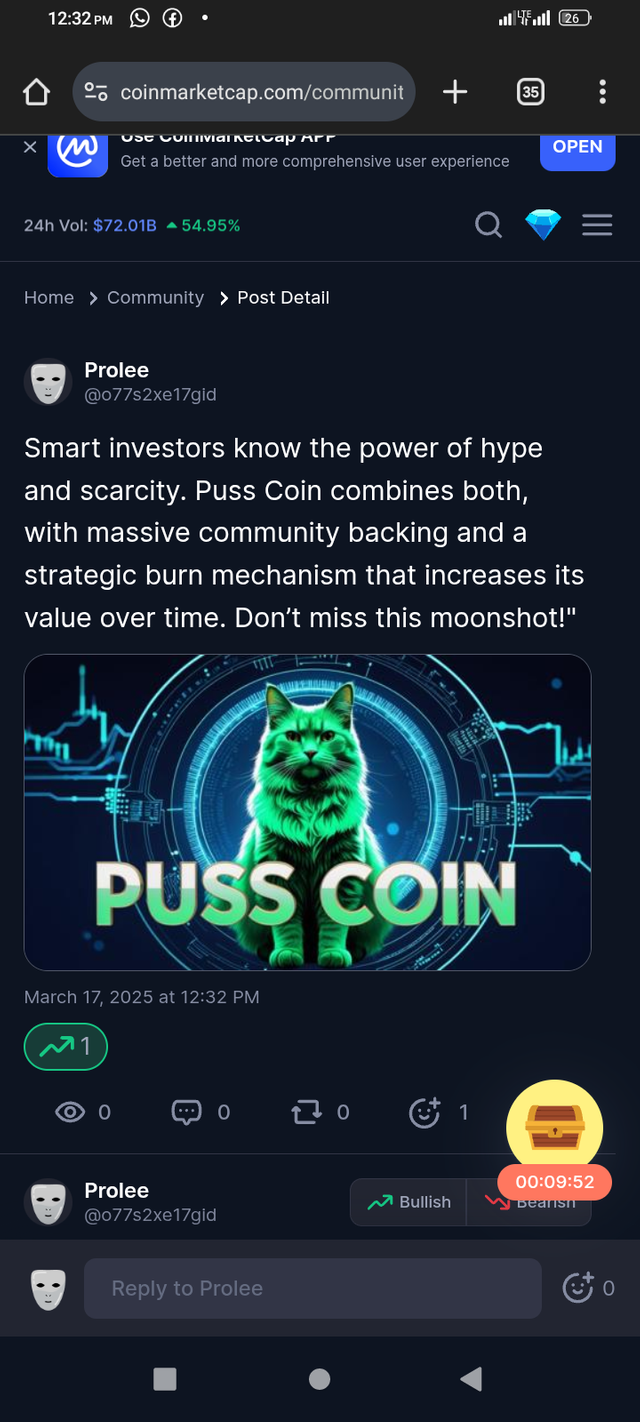Repost using the repost arrows icon
The width and height of the screenshot is (640, 1422).
pos(306,1112)
